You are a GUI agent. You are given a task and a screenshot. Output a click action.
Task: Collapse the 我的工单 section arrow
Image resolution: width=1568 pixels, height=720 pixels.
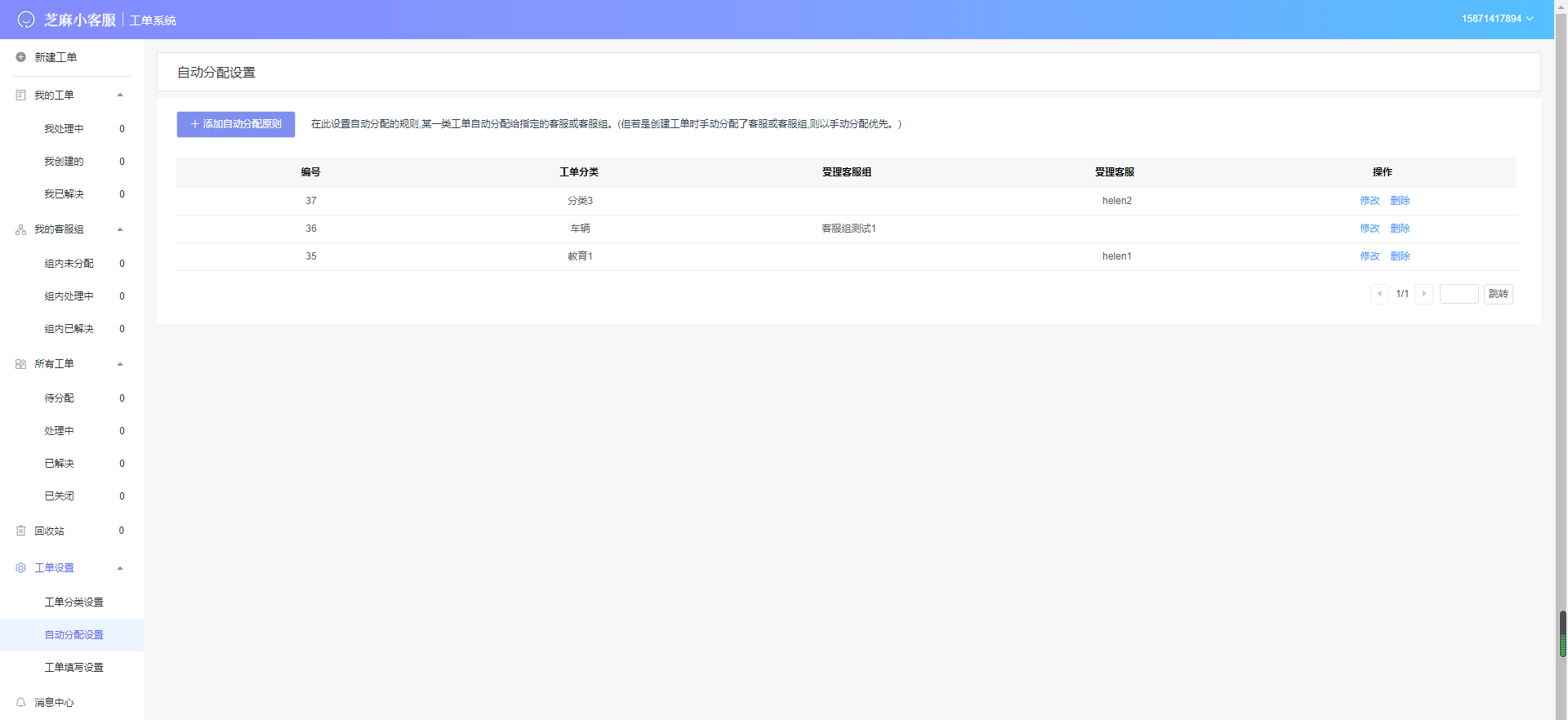[120, 96]
